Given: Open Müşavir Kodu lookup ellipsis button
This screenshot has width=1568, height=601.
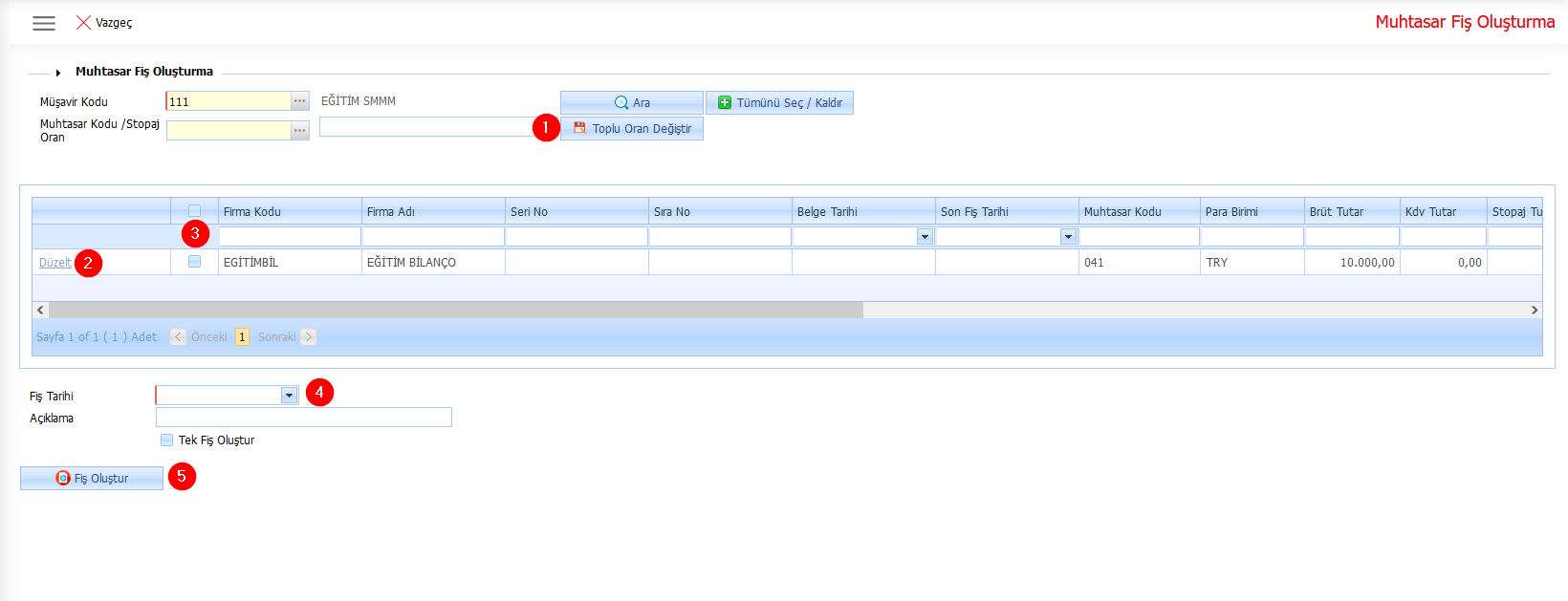Looking at the screenshot, I should 300,101.
